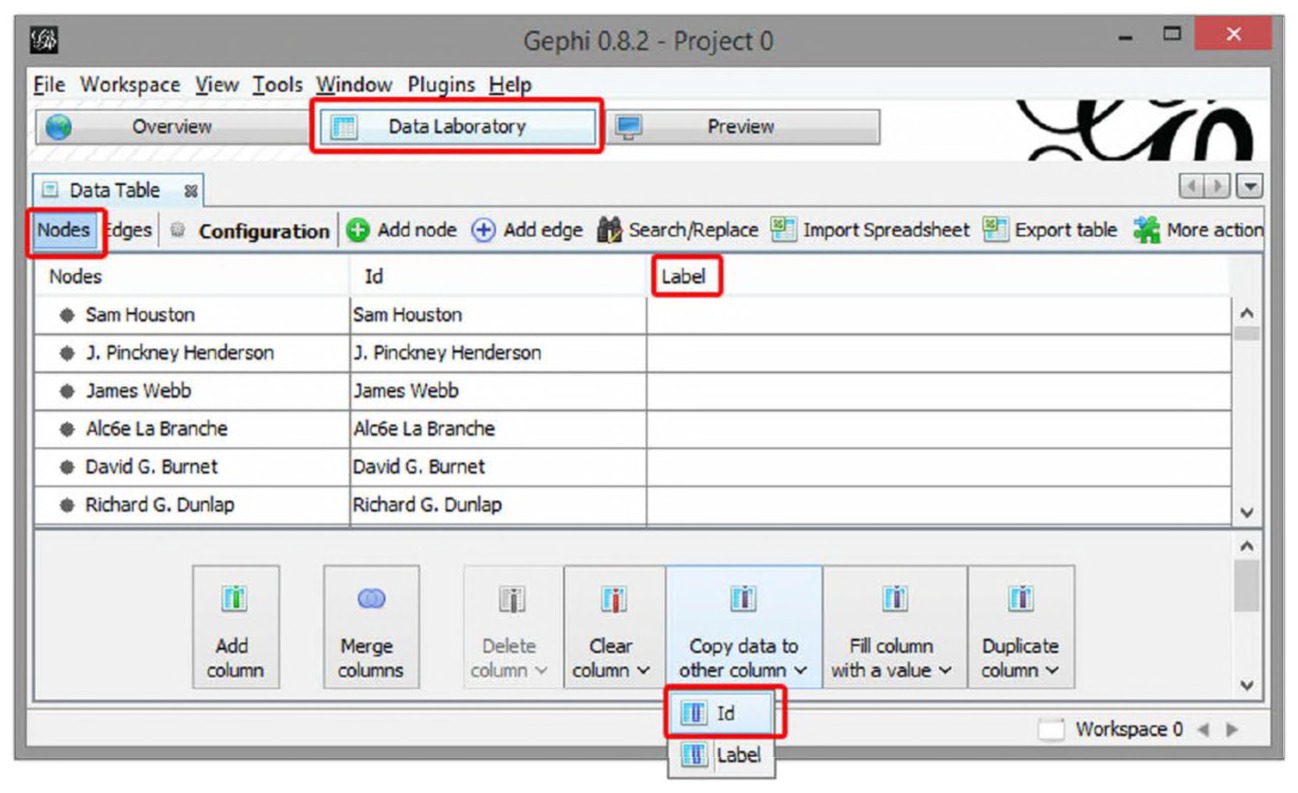The width and height of the screenshot is (1298, 793).
Task: Click the Add node button
Action: tap(401, 230)
